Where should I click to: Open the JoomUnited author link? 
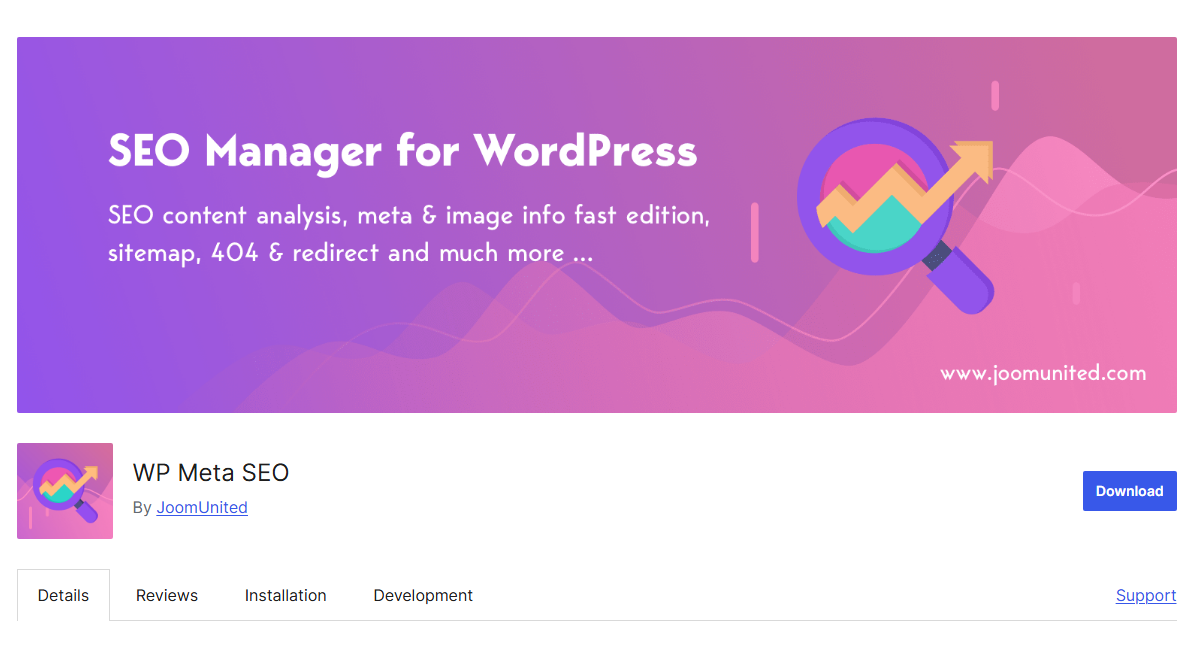[x=202, y=507]
